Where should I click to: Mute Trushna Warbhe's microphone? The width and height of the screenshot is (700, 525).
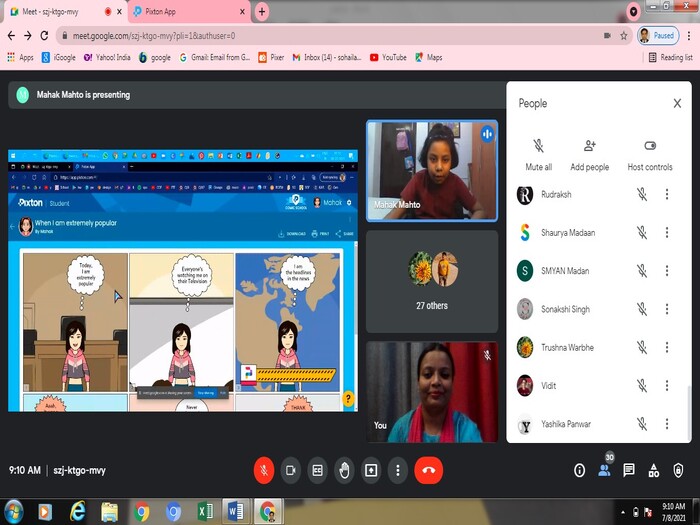pos(642,347)
